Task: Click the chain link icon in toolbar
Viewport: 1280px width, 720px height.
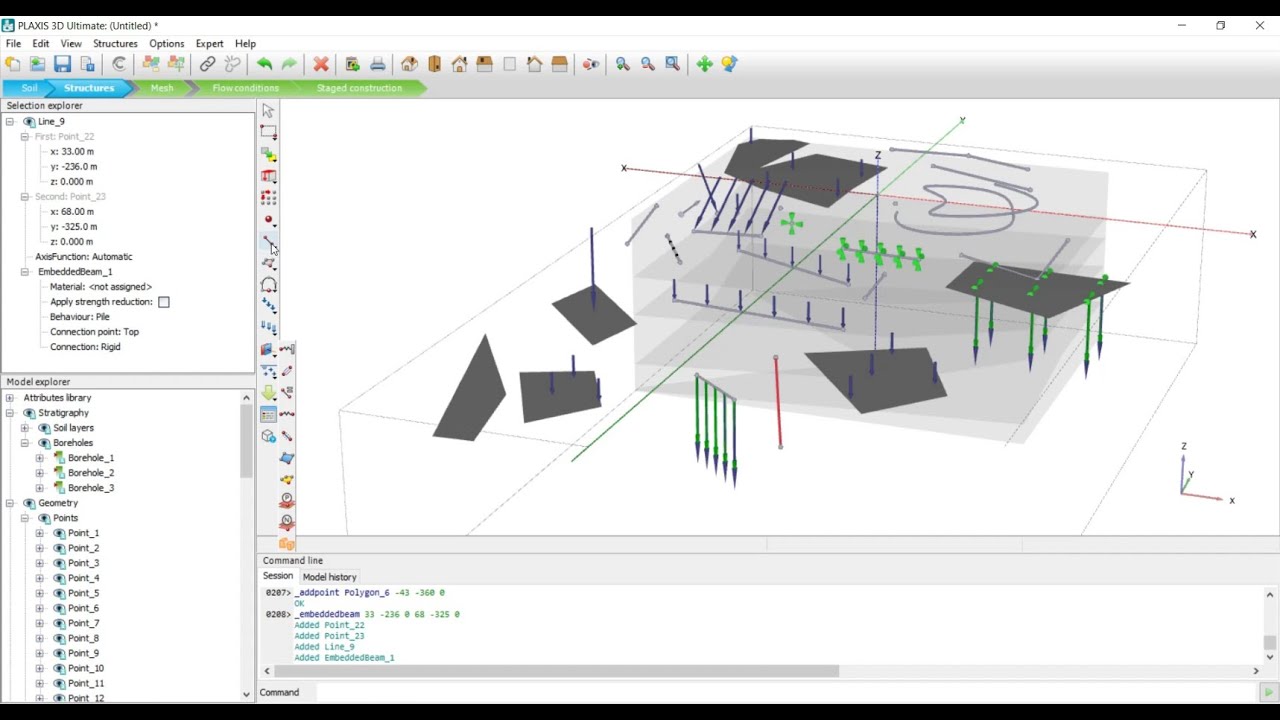Action: click(x=207, y=64)
